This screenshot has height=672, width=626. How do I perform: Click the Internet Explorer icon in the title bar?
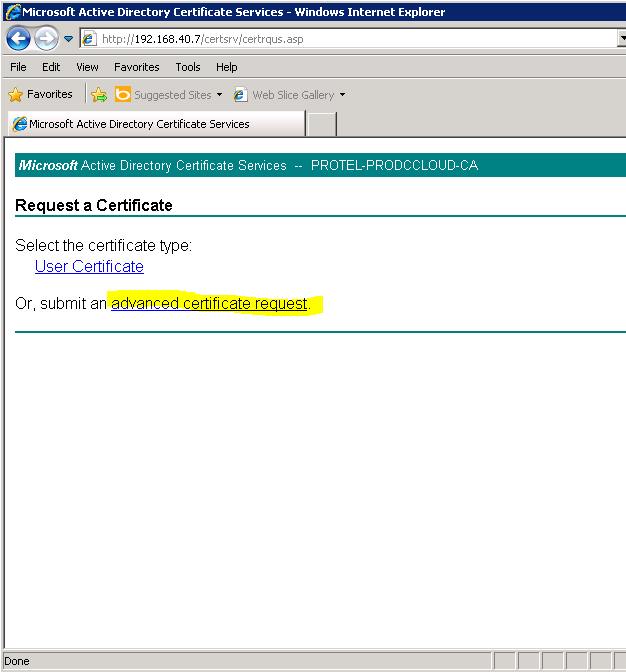[12, 12]
